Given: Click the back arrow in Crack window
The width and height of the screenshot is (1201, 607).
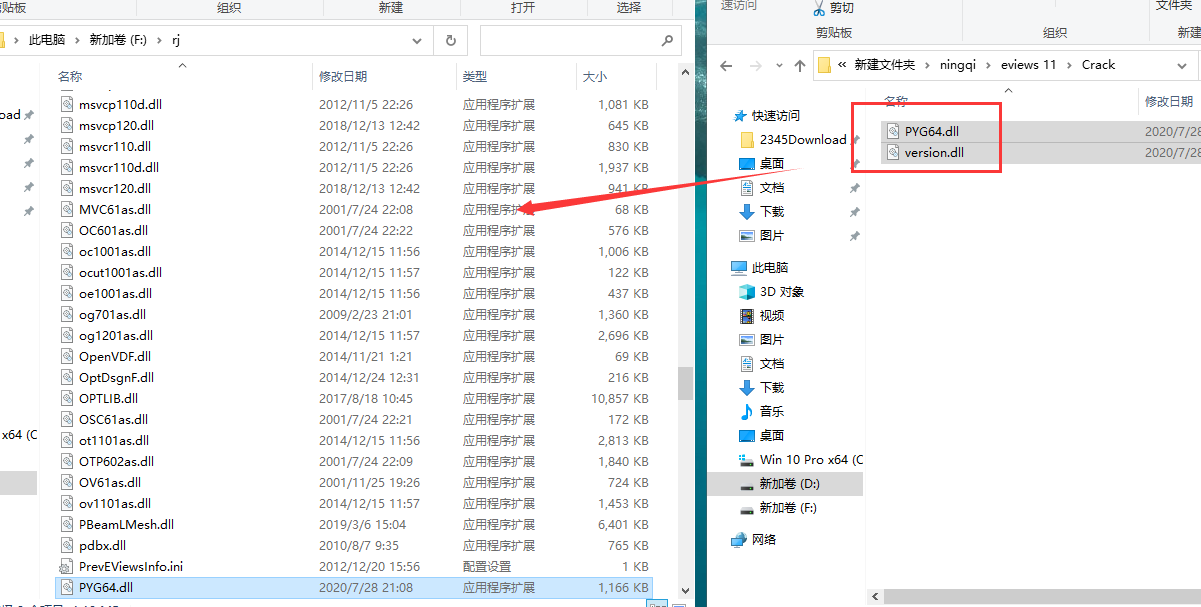Looking at the screenshot, I should click(x=727, y=65).
